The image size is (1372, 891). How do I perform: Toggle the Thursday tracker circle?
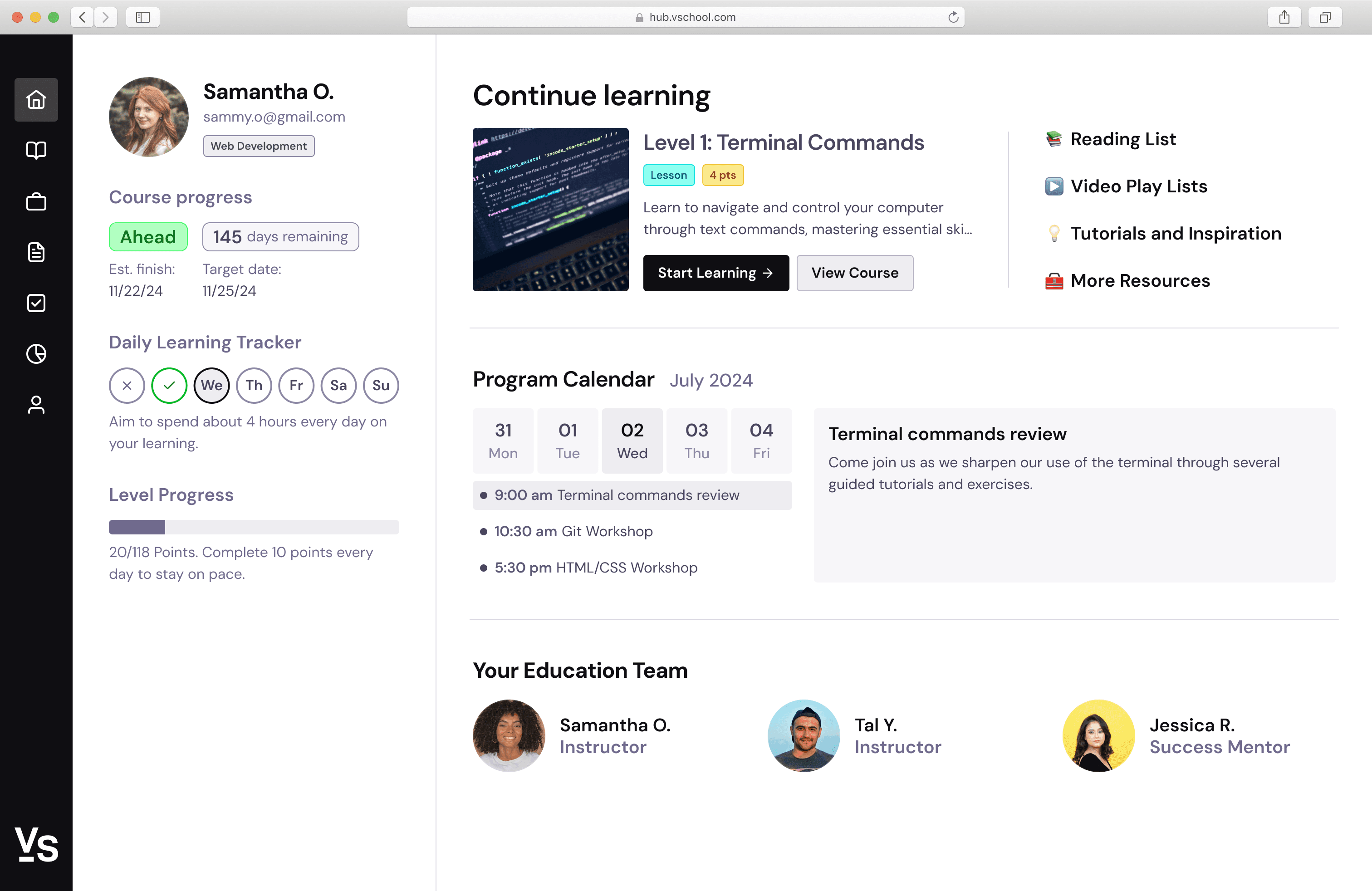[254, 385]
